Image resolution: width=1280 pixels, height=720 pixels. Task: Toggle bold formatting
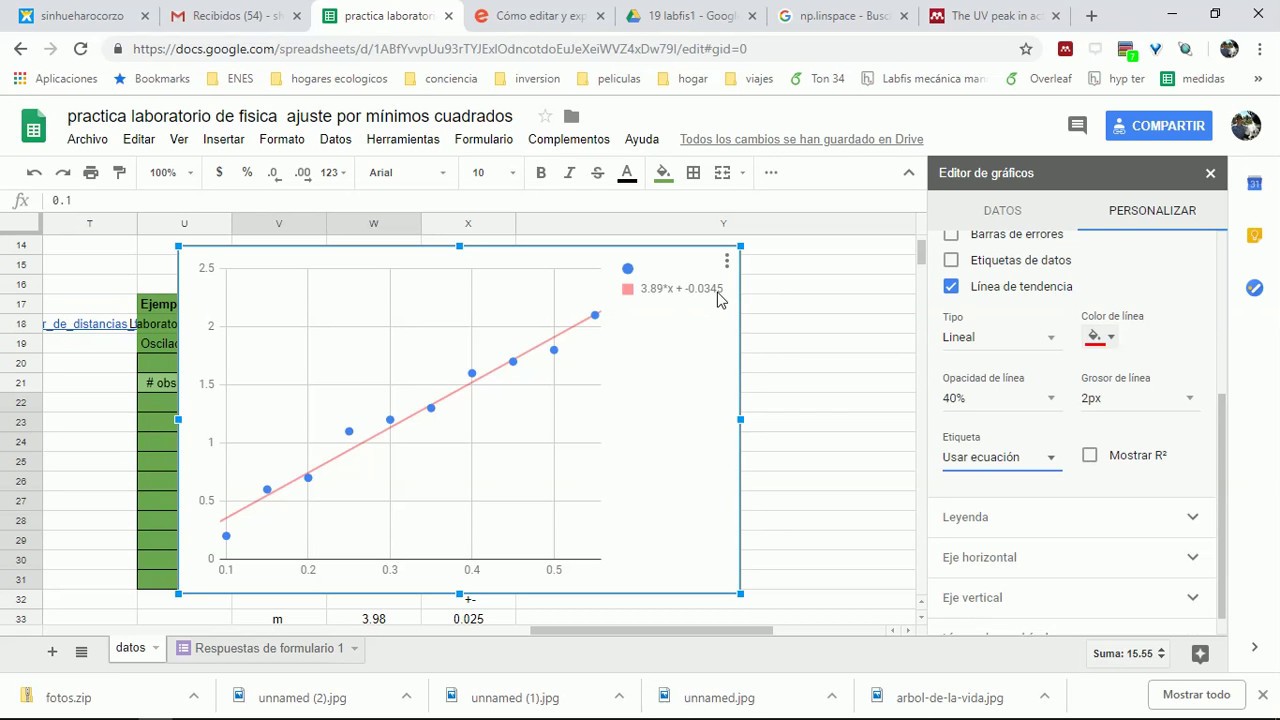point(541,173)
